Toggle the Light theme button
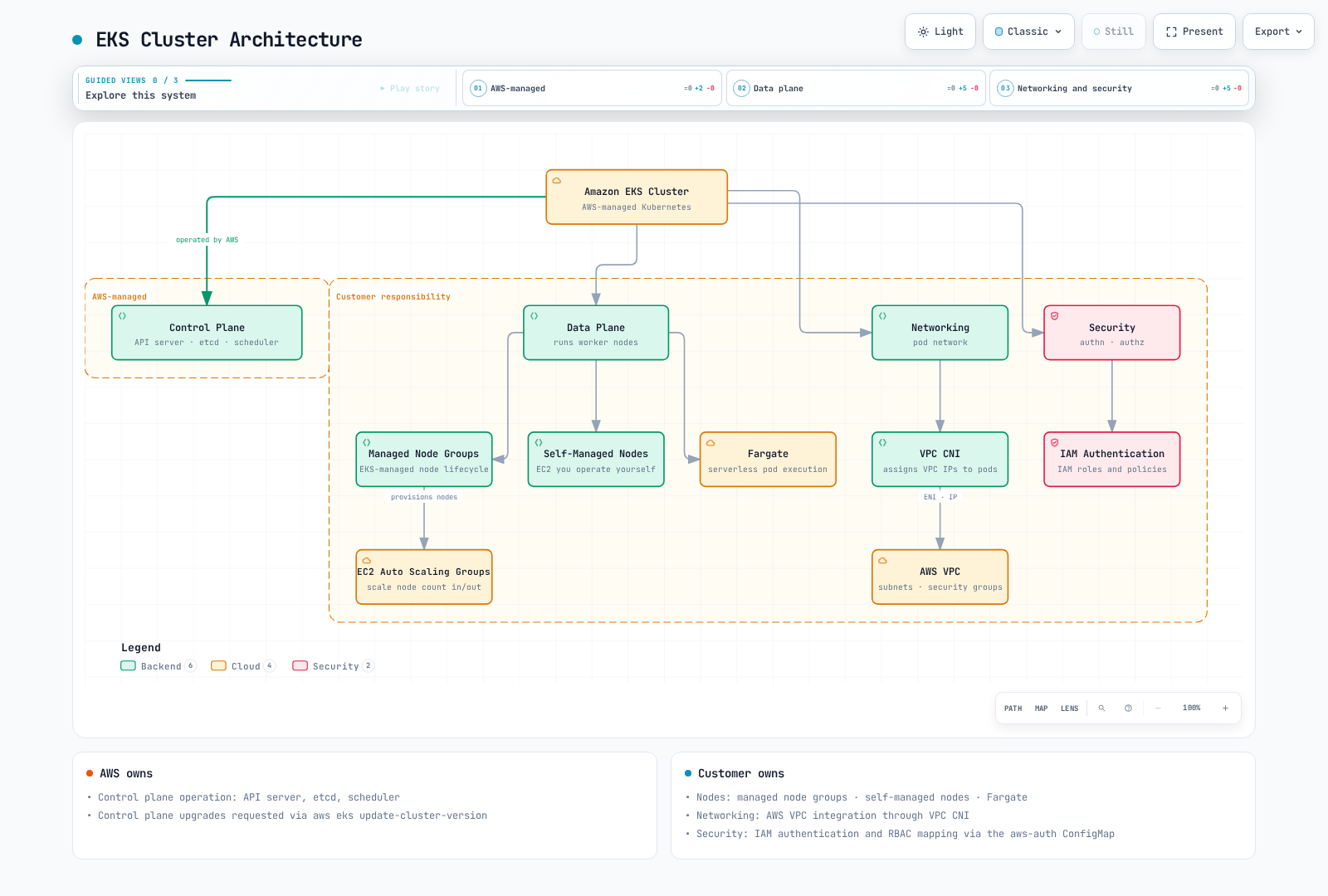Image resolution: width=1328 pixels, height=896 pixels. 940,32
